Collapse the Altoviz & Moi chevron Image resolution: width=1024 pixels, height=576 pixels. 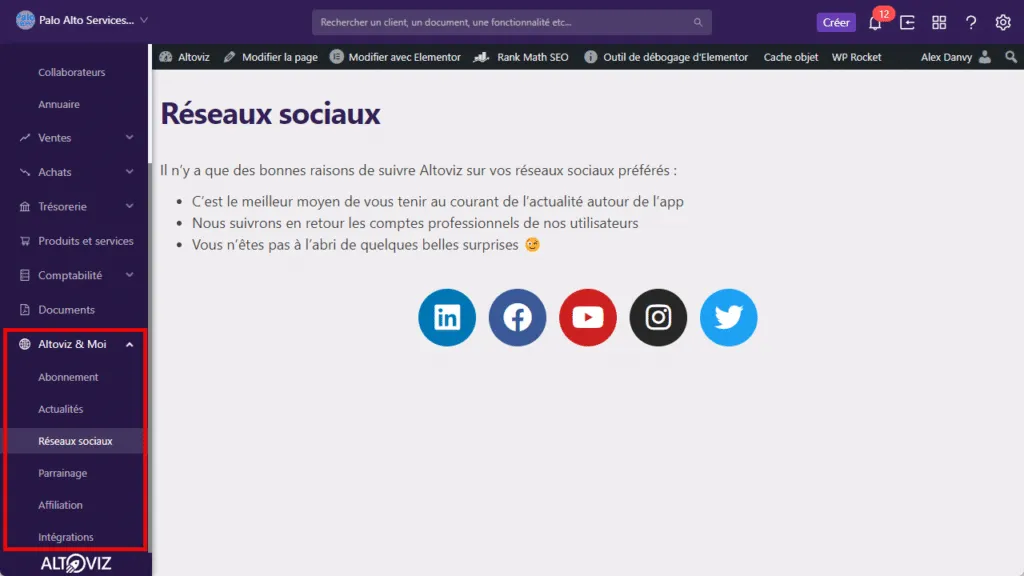(x=129, y=344)
